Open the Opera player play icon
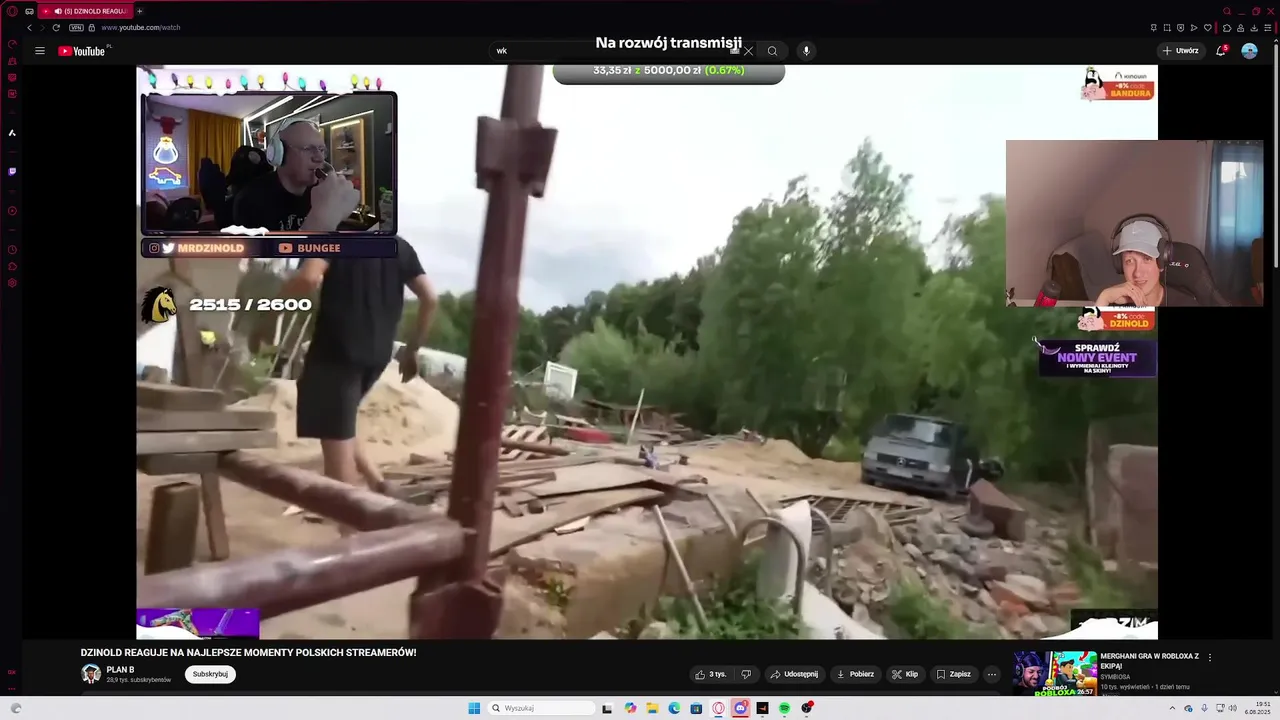 pyautogui.click(x=1194, y=27)
